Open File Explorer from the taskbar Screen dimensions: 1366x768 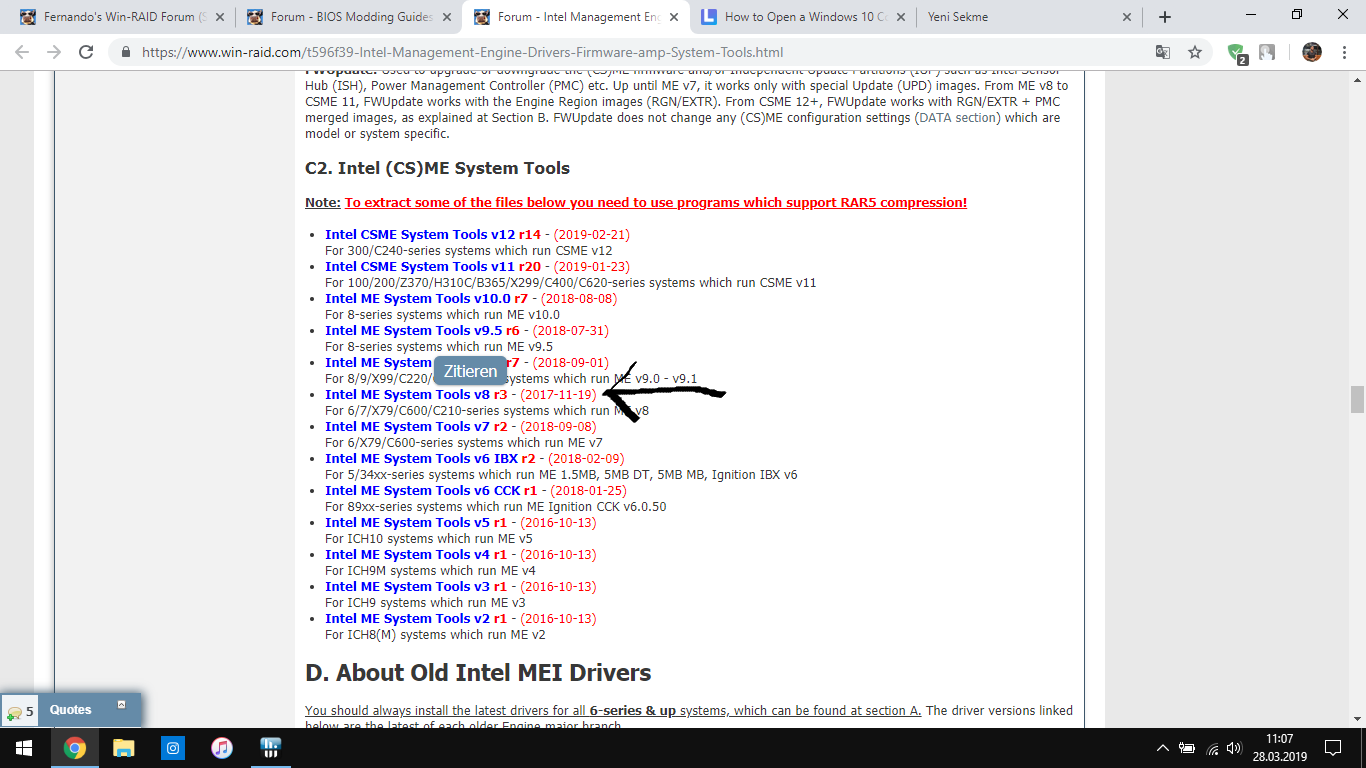click(123, 748)
